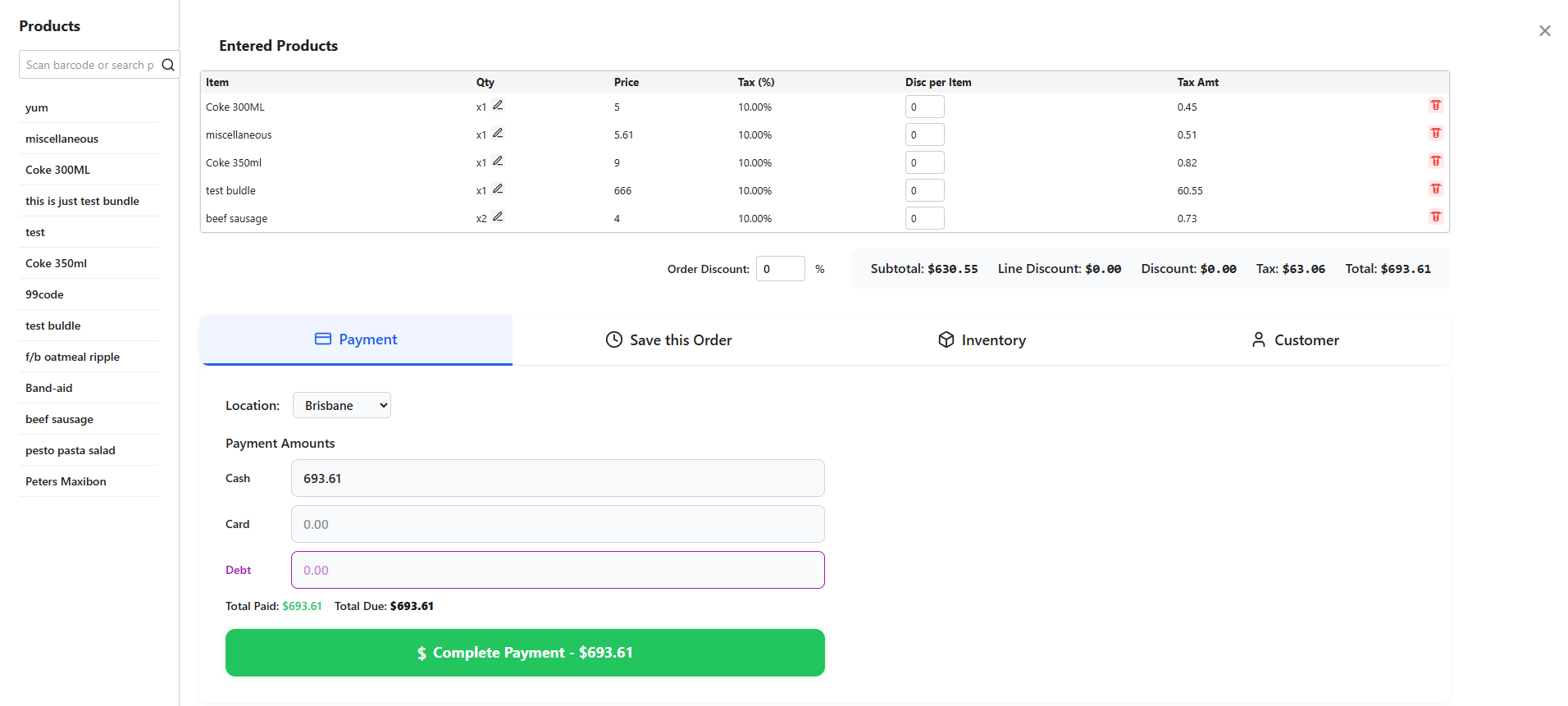
Task: Delete Coke 350ml from entered products
Action: pyautogui.click(x=1435, y=161)
